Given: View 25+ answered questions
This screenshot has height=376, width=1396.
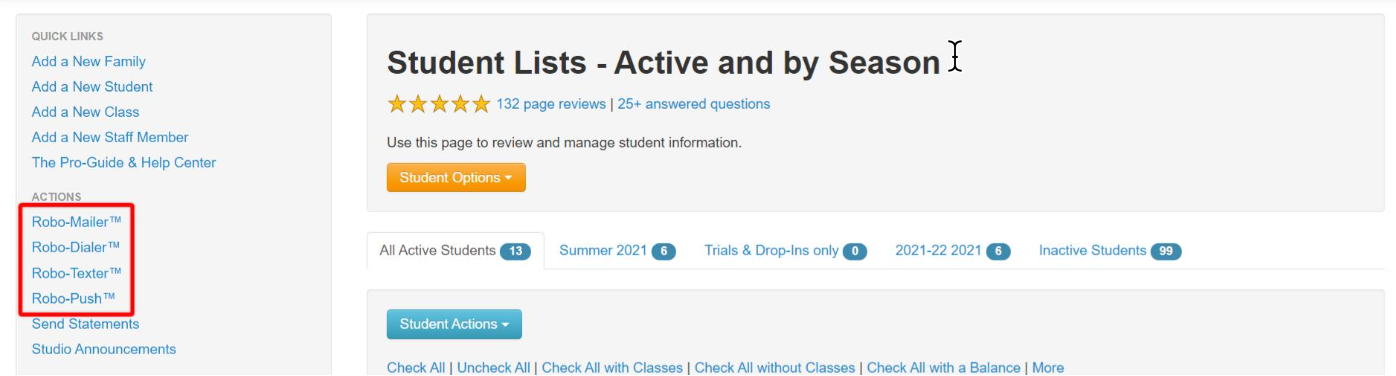Looking at the screenshot, I should (x=694, y=104).
